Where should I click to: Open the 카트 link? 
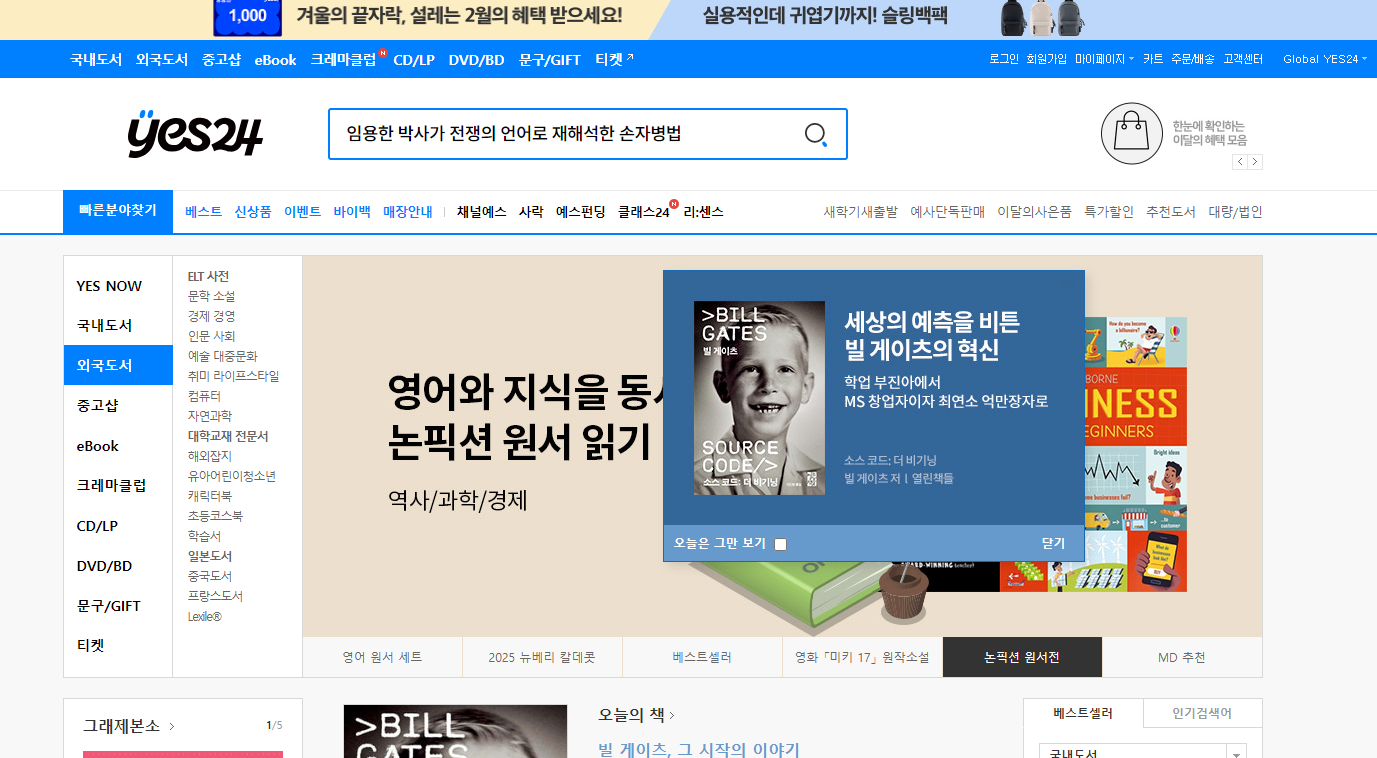coord(1153,59)
